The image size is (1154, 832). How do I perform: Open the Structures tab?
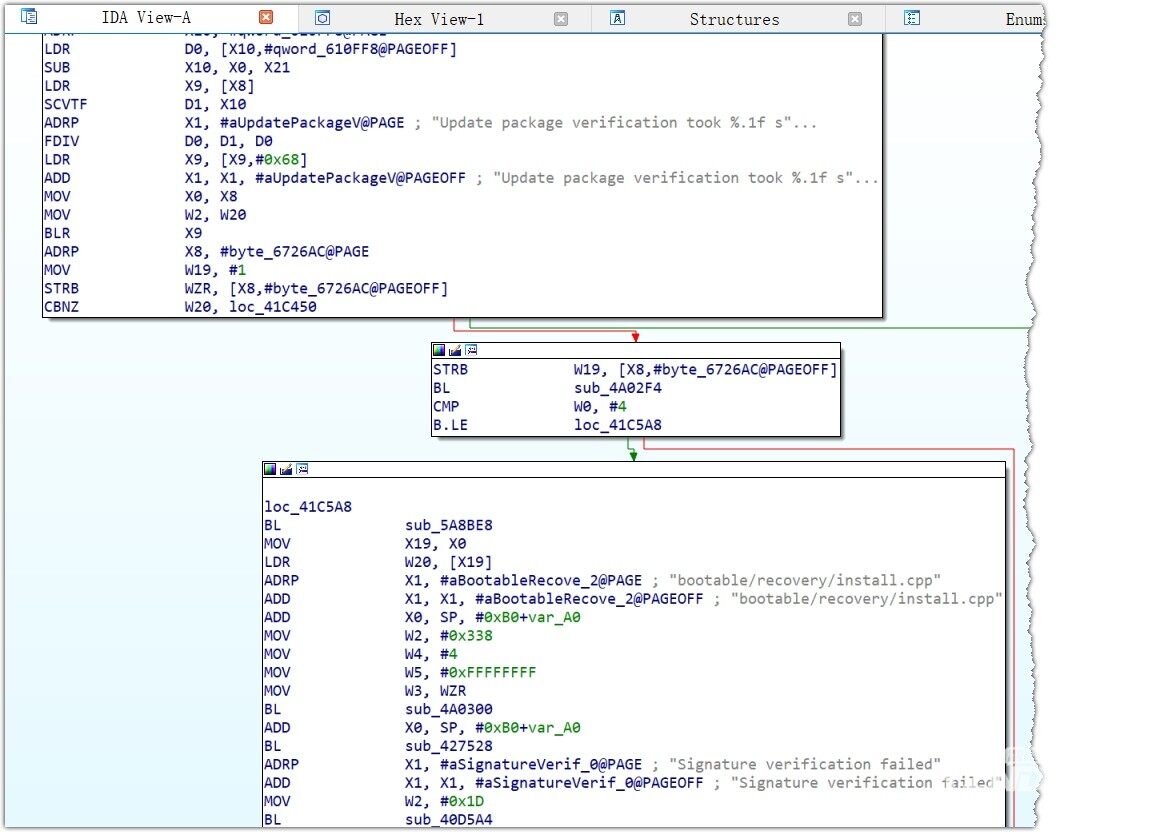(734, 19)
